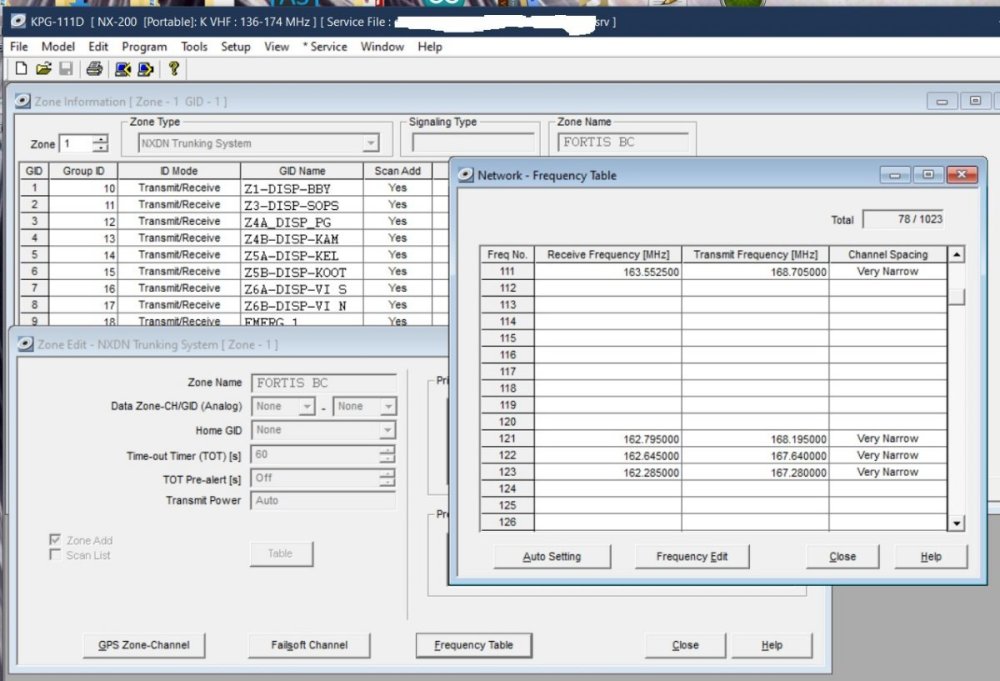Open the Home GID dropdown
1000x681 pixels.
pyautogui.click(x=388, y=431)
